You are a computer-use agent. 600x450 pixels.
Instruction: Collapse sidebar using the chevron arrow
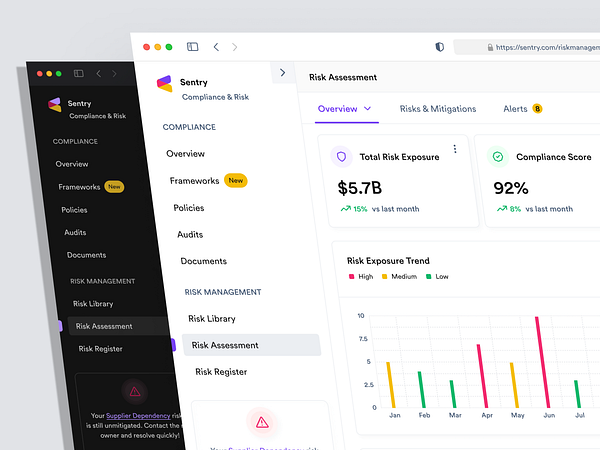(282, 72)
